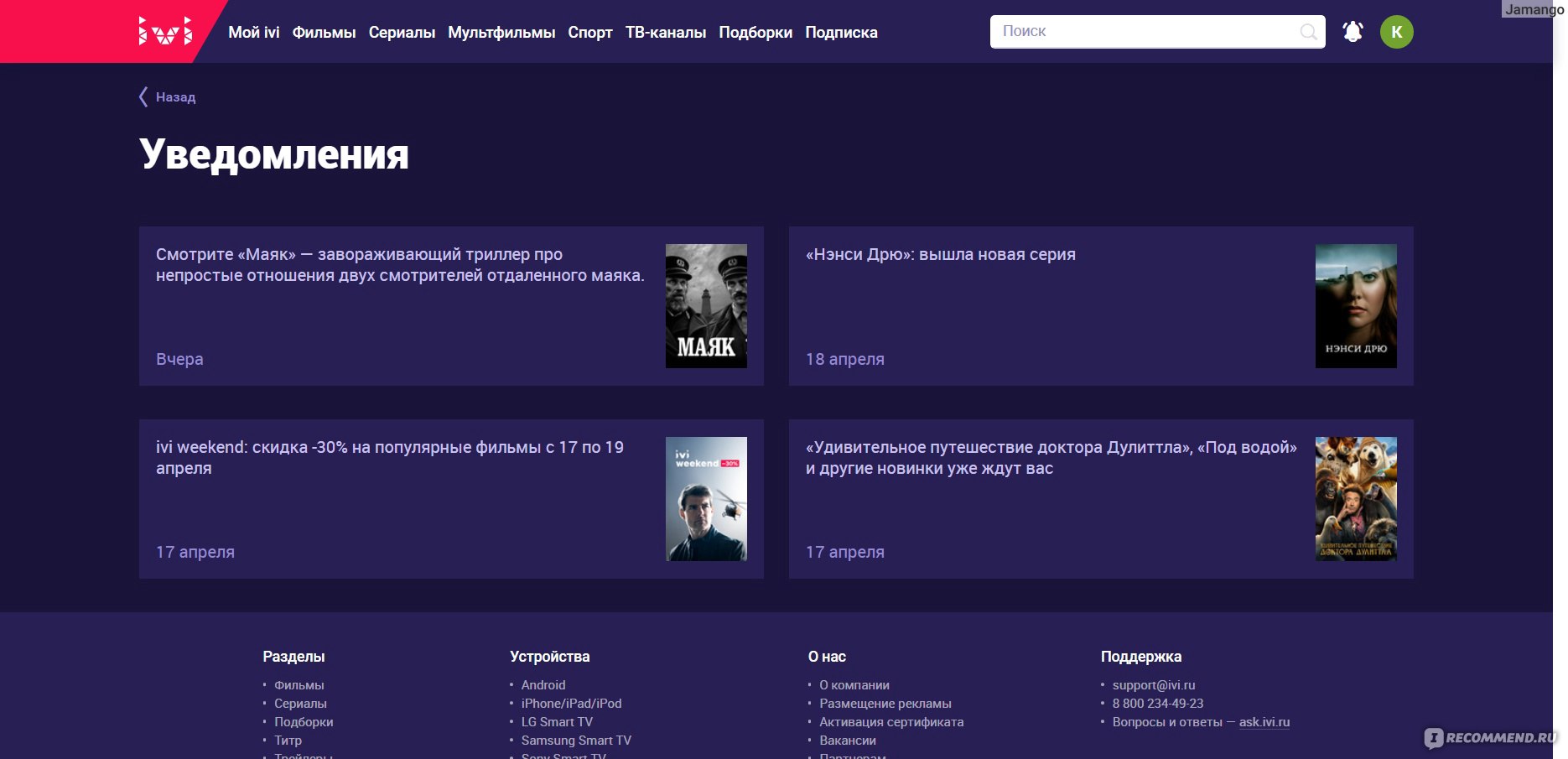
Task: Open the ivi weekend -30% discount notification
Action: tap(390, 458)
